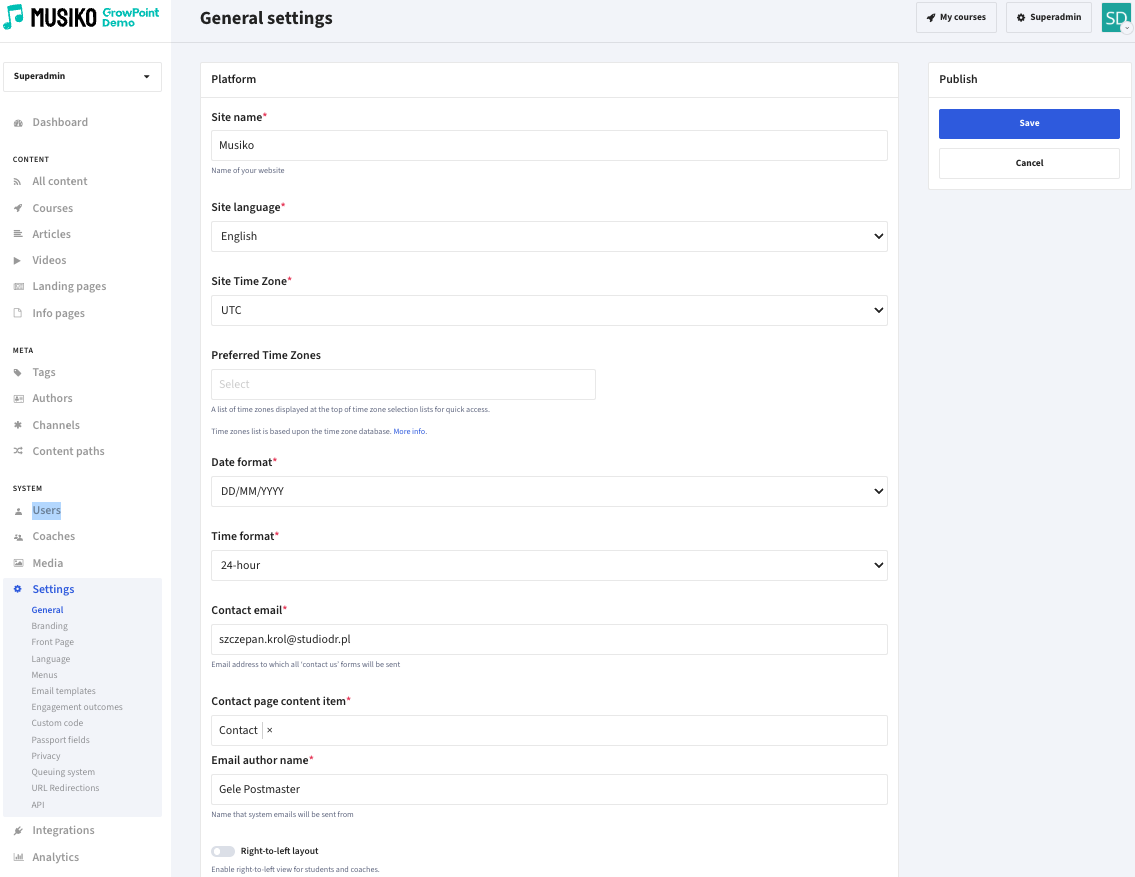Image resolution: width=1135 pixels, height=877 pixels.
Task: Click the Musiko music note logo
Action: click(x=13, y=17)
